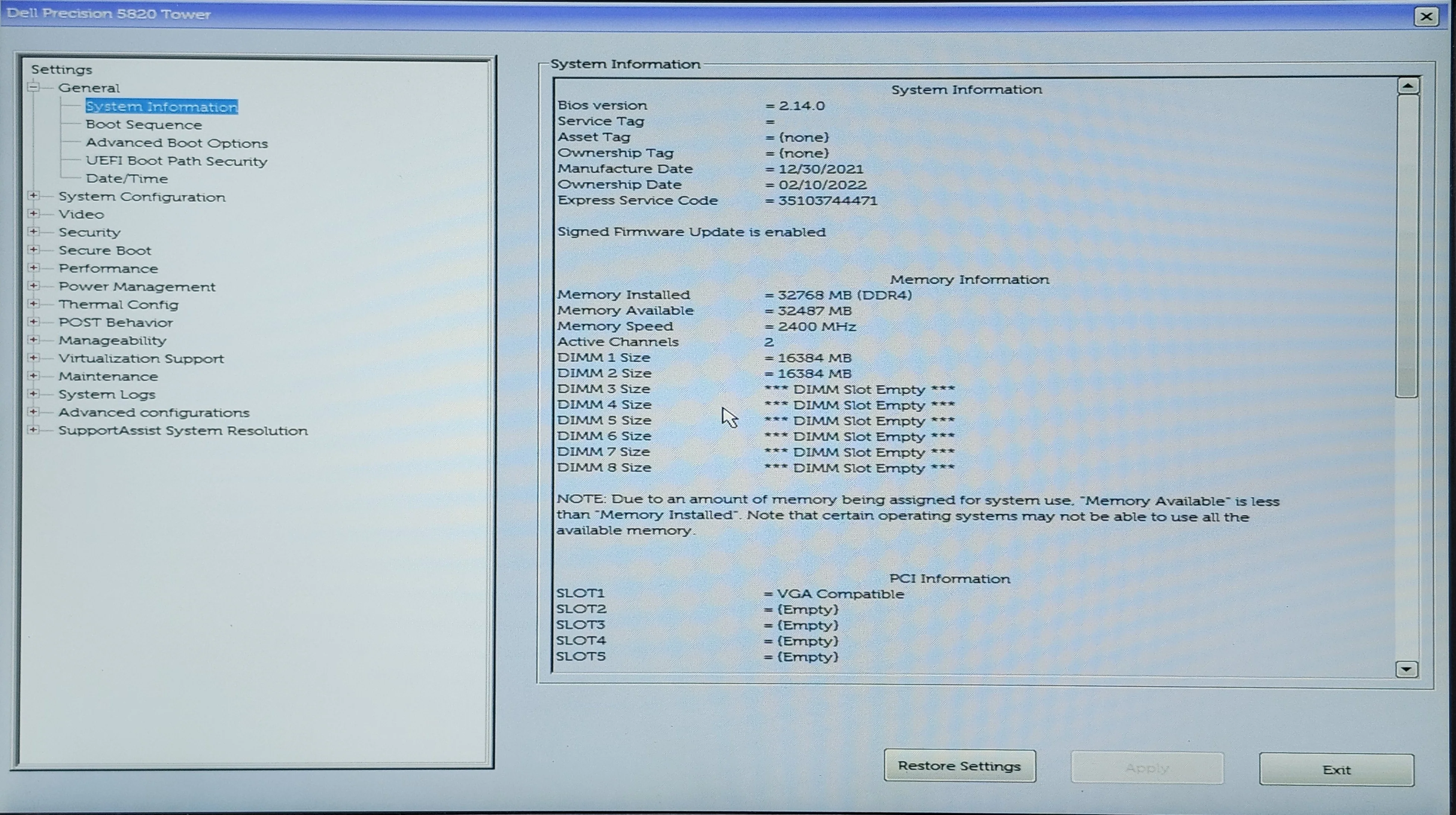Viewport: 1456px width, 815px height.
Task: Expand the Thermal Config node
Action: tap(34, 304)
